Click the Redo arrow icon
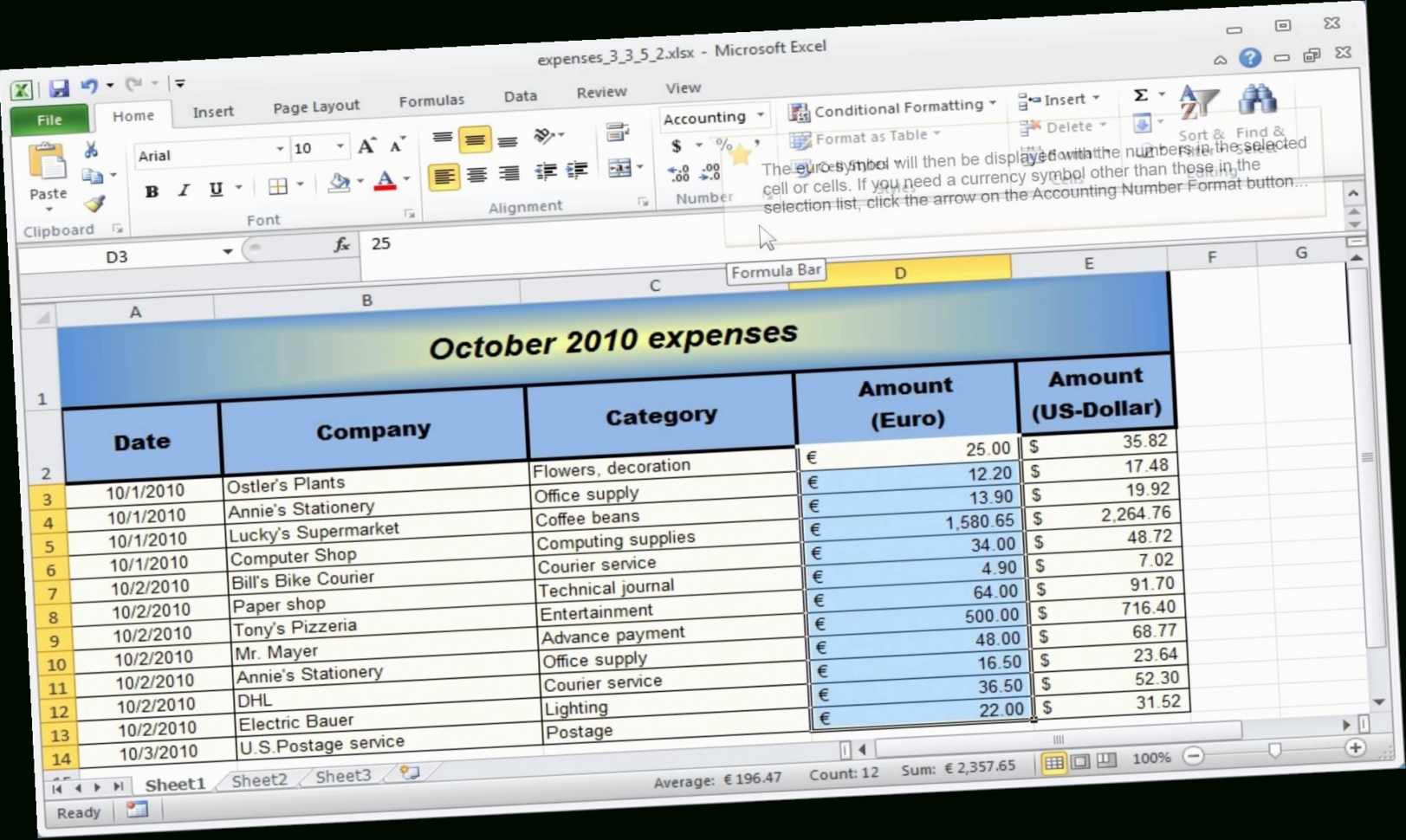 point(133,84)
